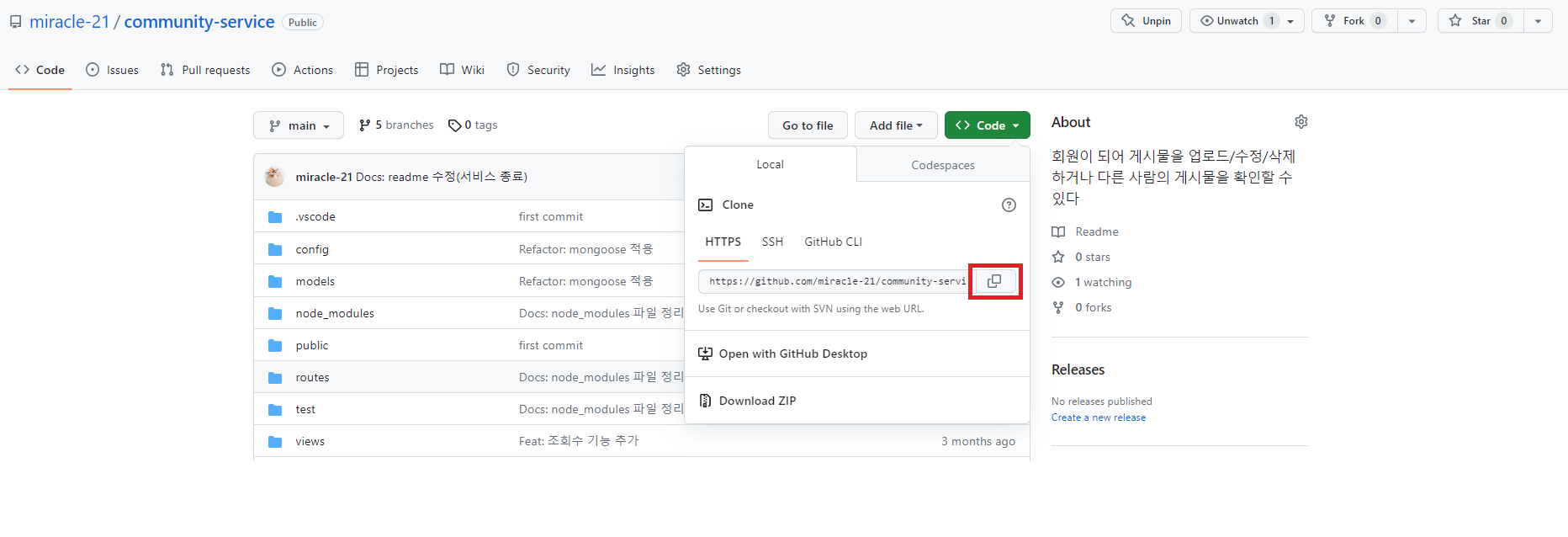Open the Readme link in About

click(x=1085, y=231)
